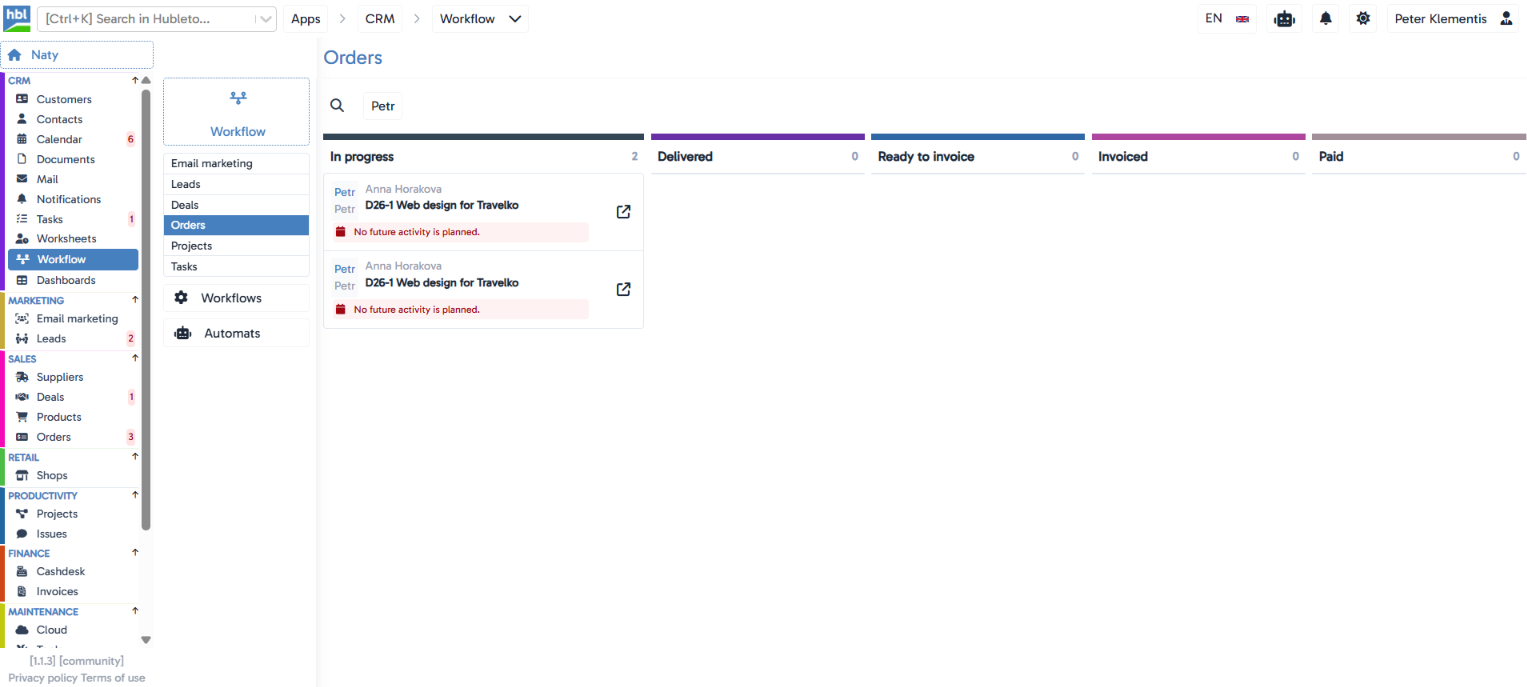Collapse the RETAIL sidebar section arrow
This screenshot has height=687, width=1527.
click(x=135, y=457)
